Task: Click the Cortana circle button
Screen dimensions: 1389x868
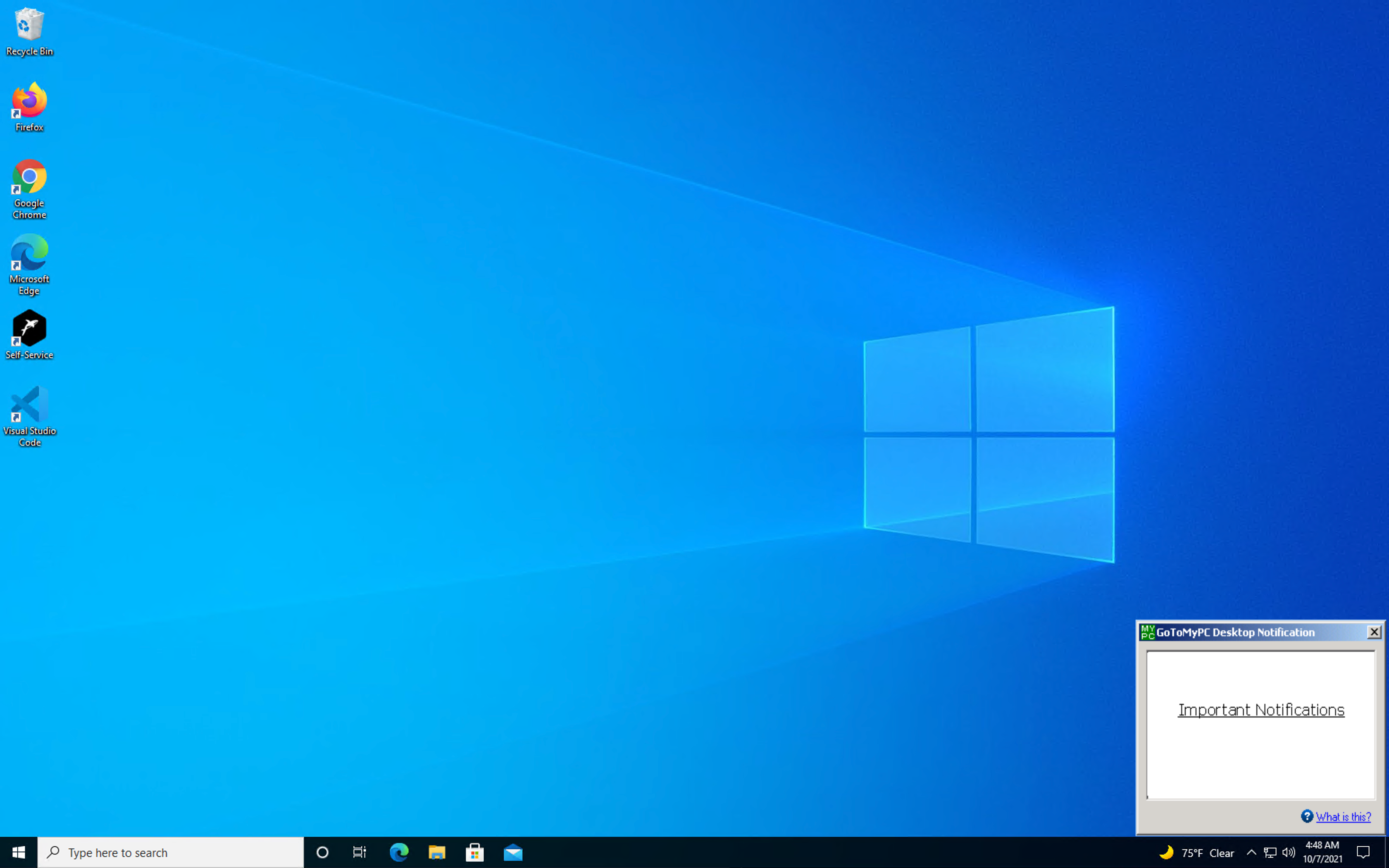Action: (322, 852)
